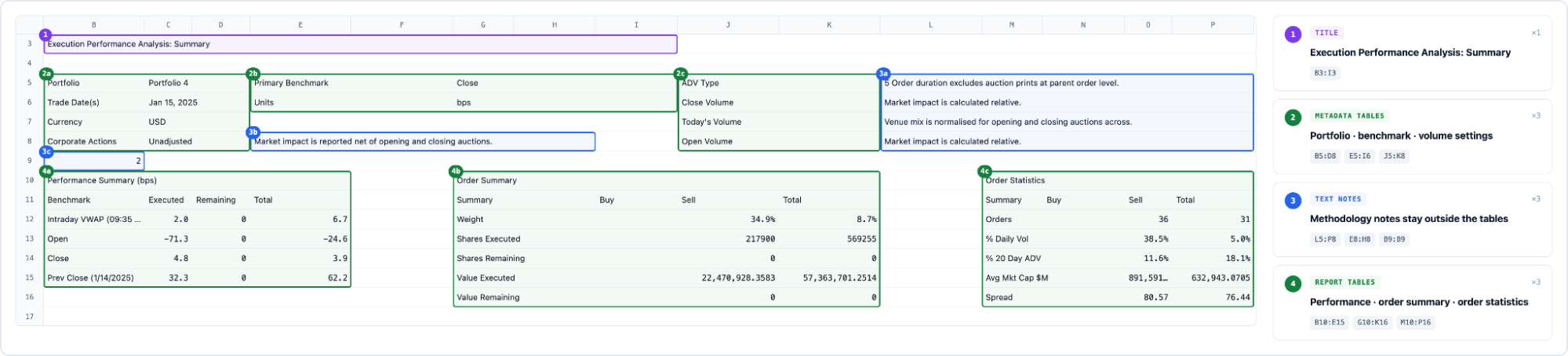Select the "% Daily Vol" row label
Image resolution: width=1568 pixels, height=356 pixels.
[1013, 239]
